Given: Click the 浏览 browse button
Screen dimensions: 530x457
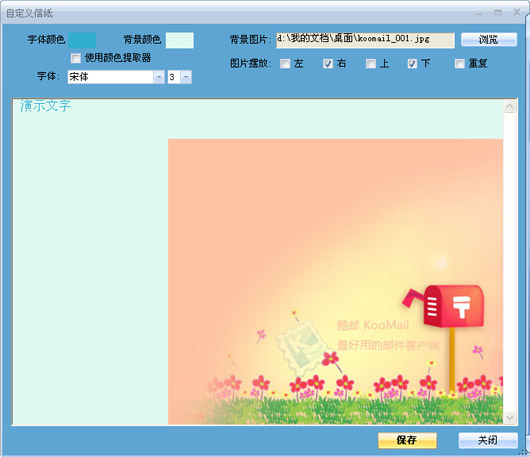Looking at the screenshot, I should click(x=489, y=40).
